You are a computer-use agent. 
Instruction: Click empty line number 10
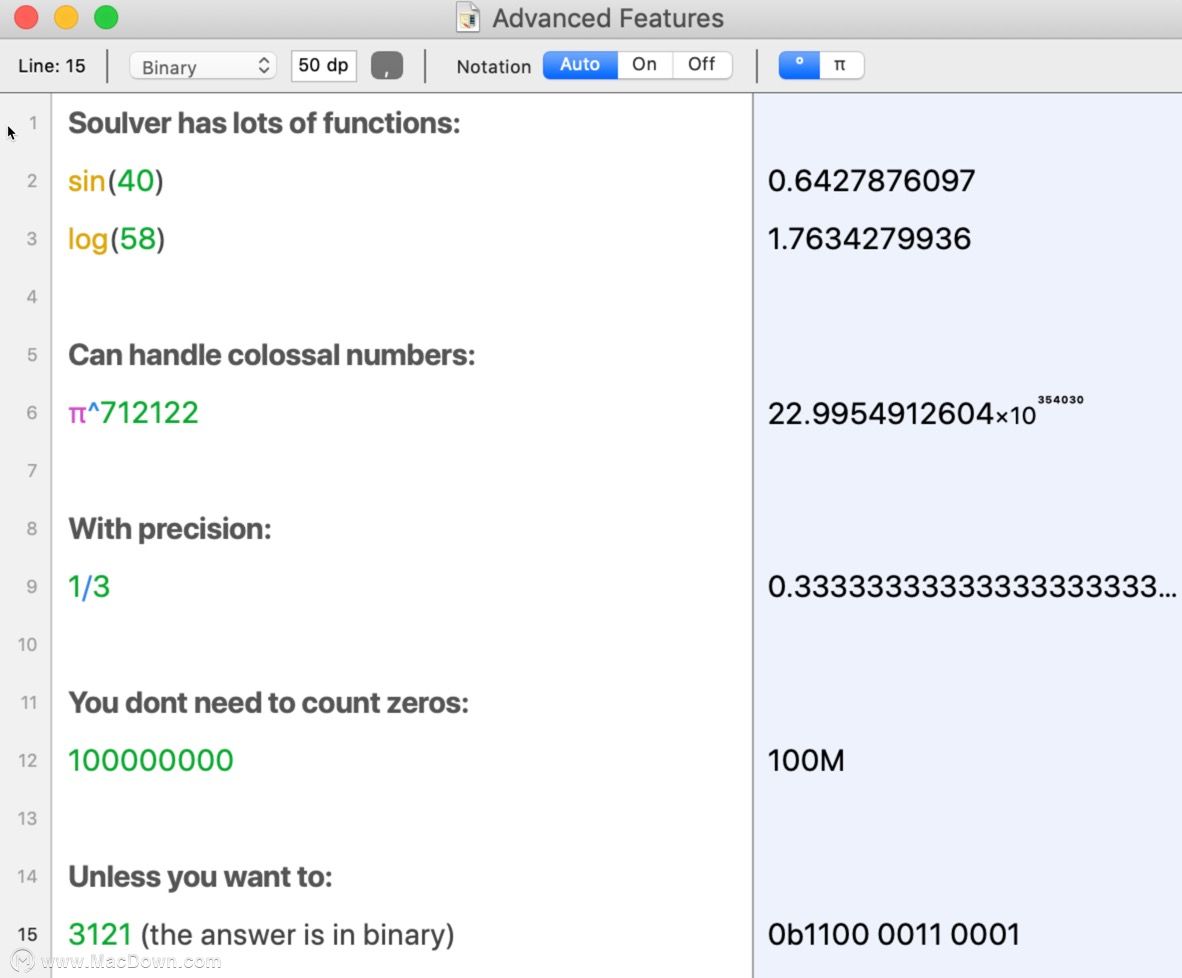27,645
